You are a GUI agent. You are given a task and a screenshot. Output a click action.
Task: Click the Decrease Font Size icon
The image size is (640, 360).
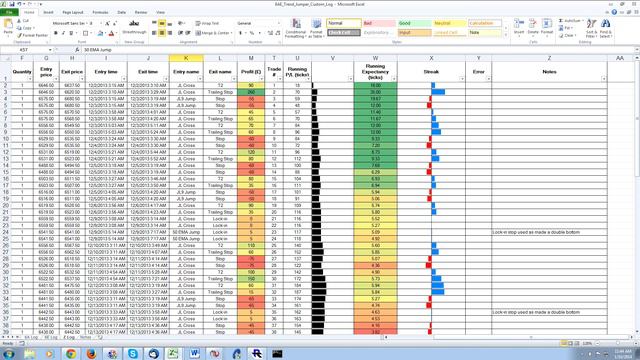pyautogui.click(x=115, y=23)
